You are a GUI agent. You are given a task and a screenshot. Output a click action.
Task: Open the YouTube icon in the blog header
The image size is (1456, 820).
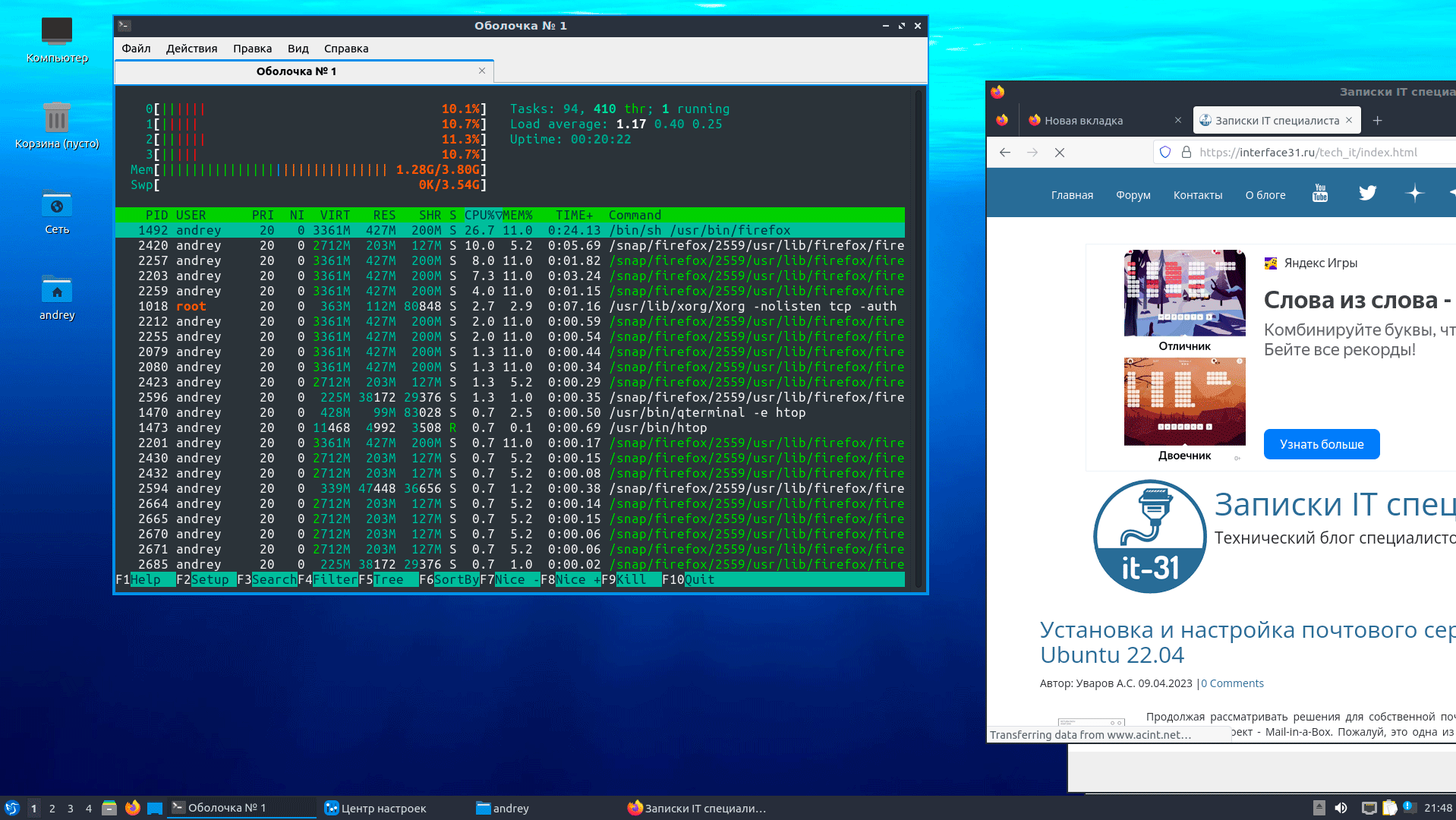click(x=1319, y=194)
